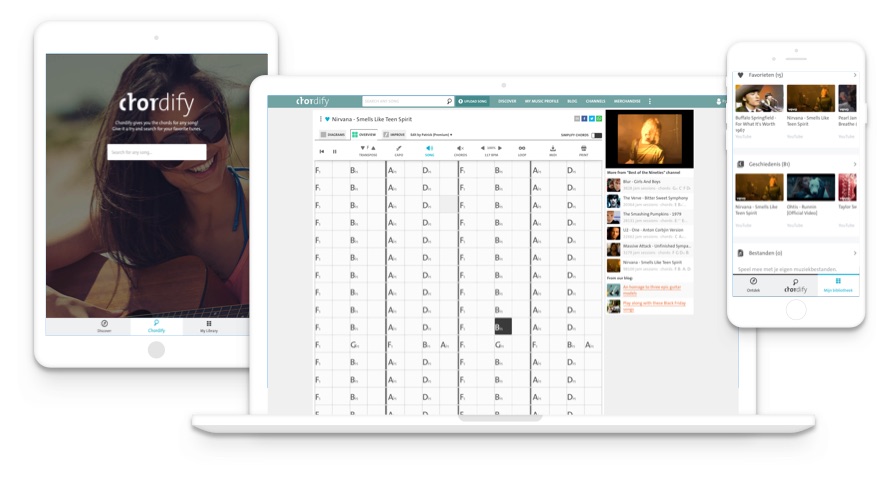The image size is (892, 477).
Task: Tap My Library grid icon on tablet
Action: [209, 323]
